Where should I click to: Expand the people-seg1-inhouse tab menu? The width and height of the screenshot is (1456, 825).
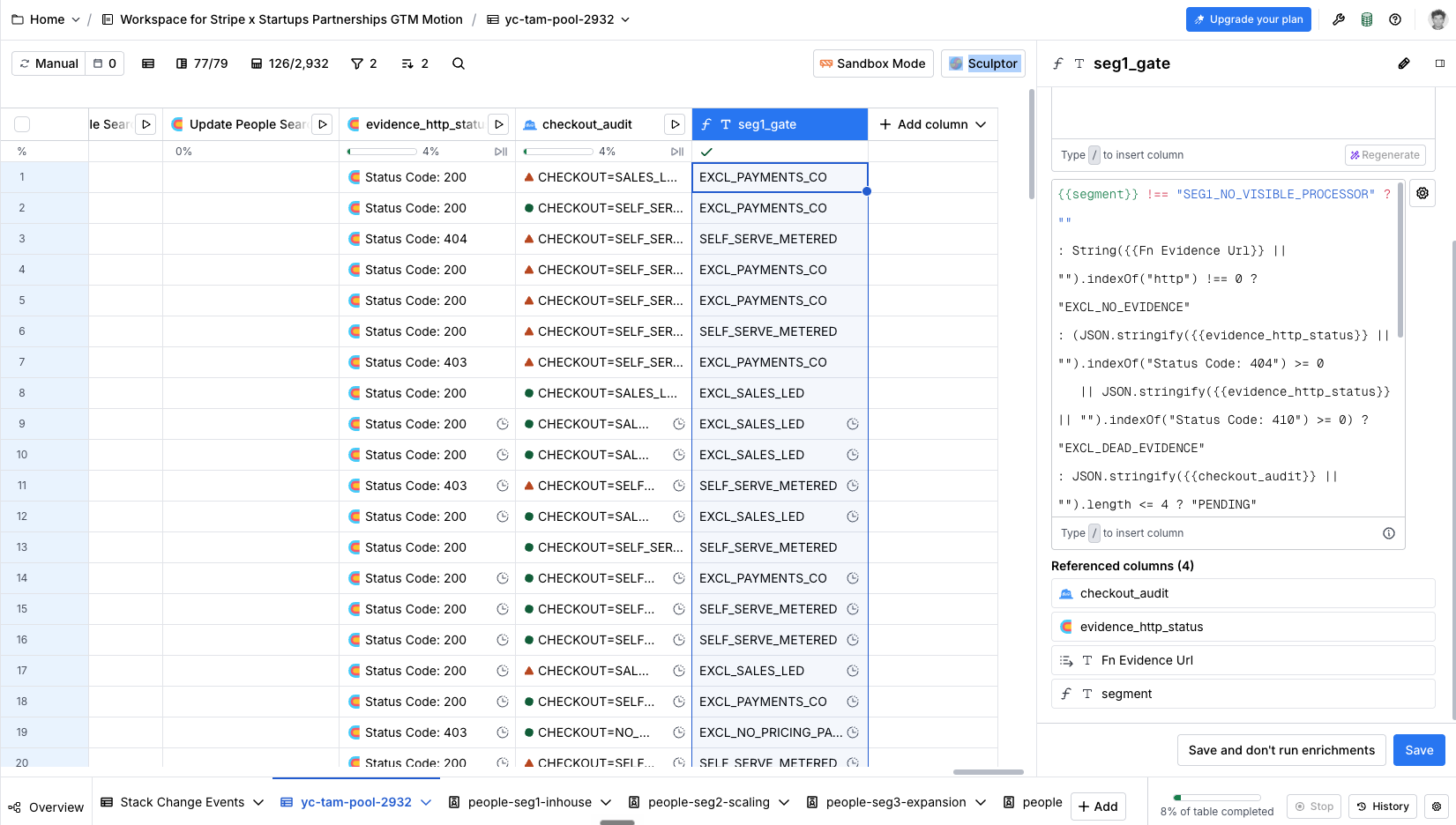(606, 802)
